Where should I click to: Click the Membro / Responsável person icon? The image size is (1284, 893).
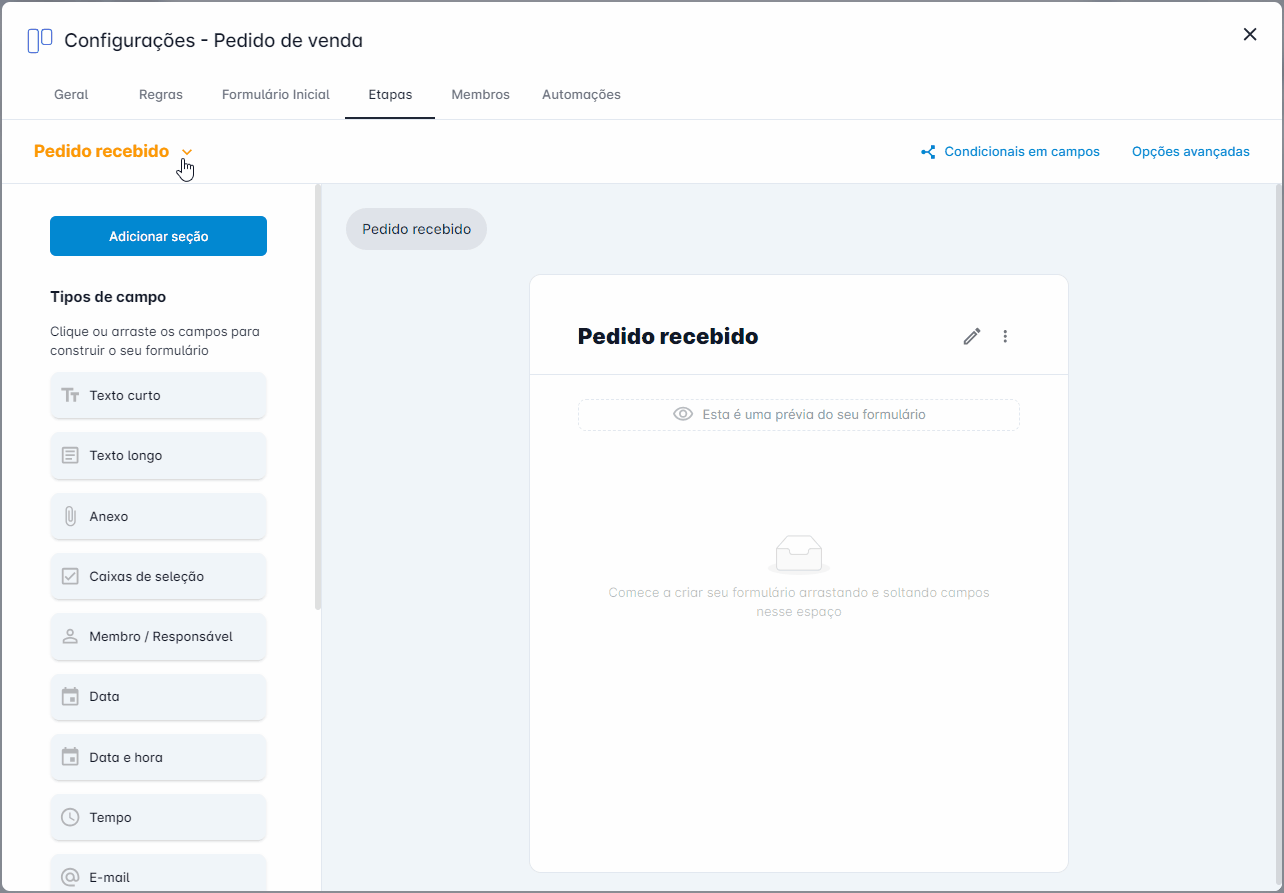(x=70, y=636)
